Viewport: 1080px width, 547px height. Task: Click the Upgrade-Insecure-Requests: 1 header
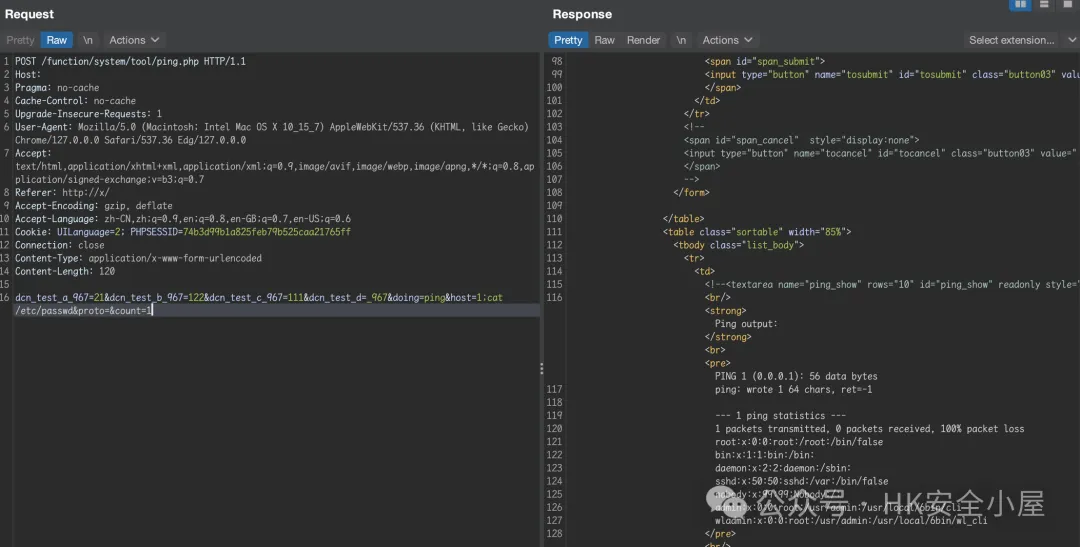(89, 114)
